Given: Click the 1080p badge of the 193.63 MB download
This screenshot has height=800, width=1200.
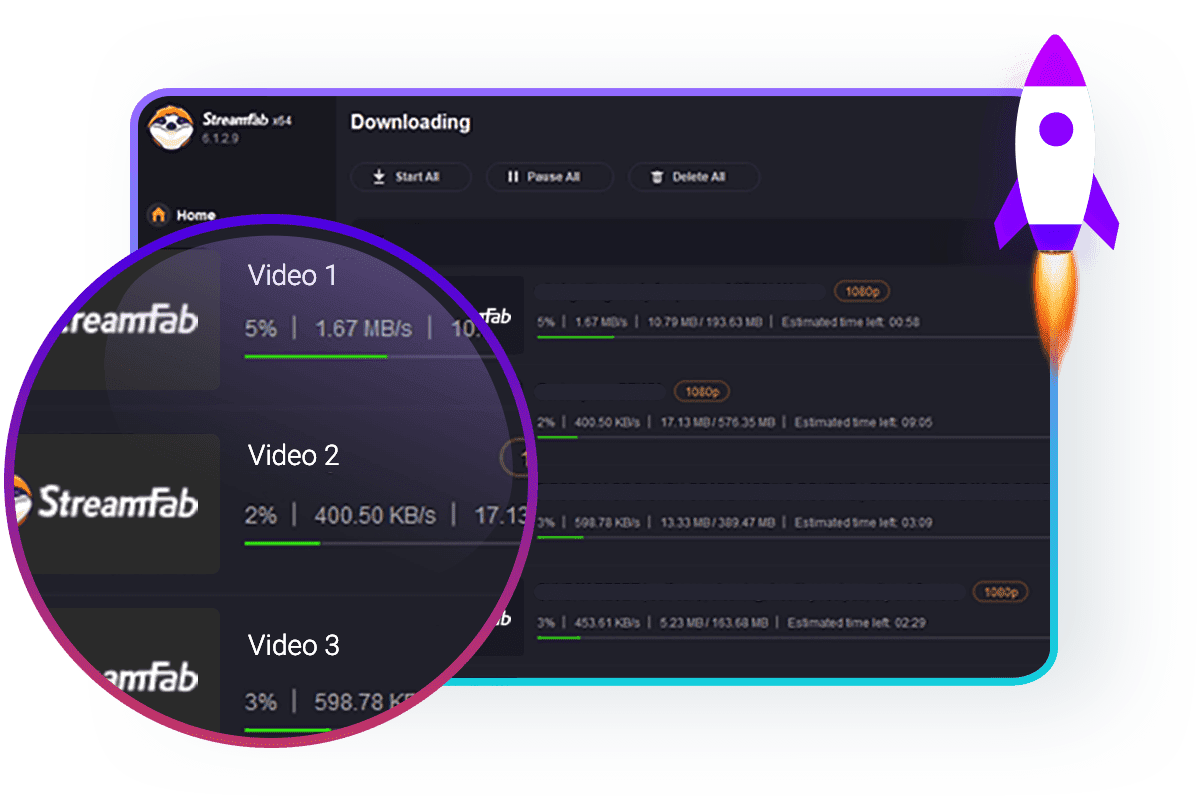Looking at the screenshot, I should (x=862, y=292).
